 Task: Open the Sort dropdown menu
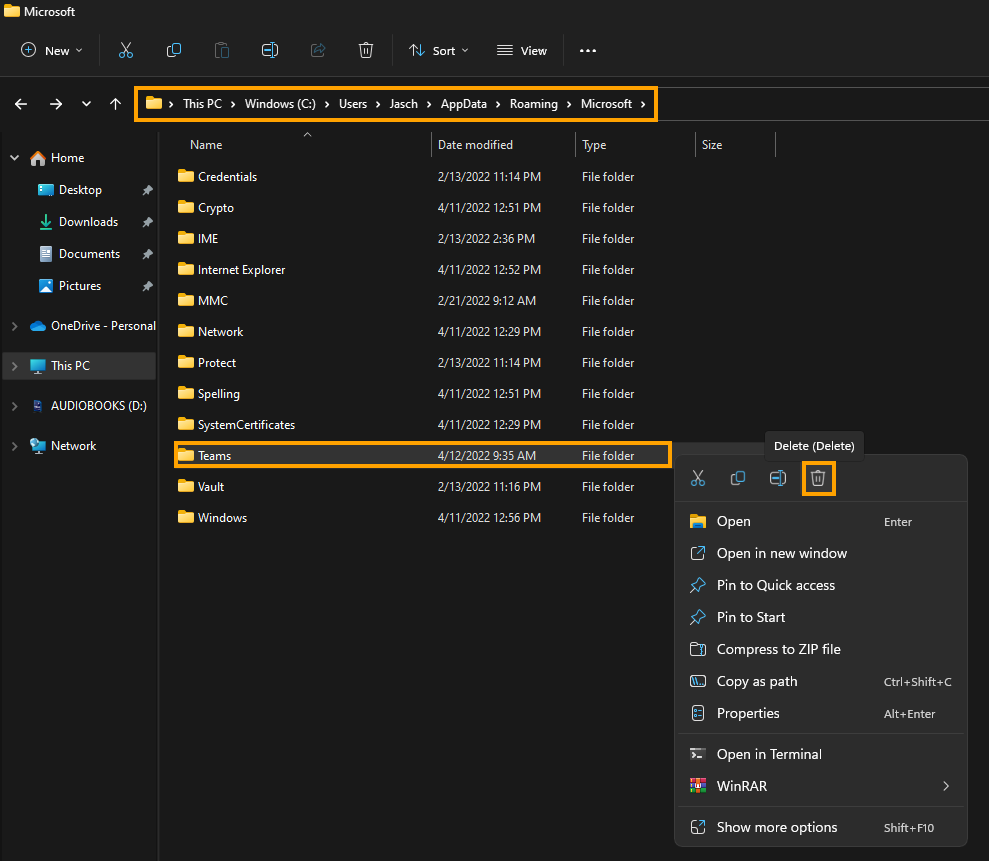coord(438,50)
